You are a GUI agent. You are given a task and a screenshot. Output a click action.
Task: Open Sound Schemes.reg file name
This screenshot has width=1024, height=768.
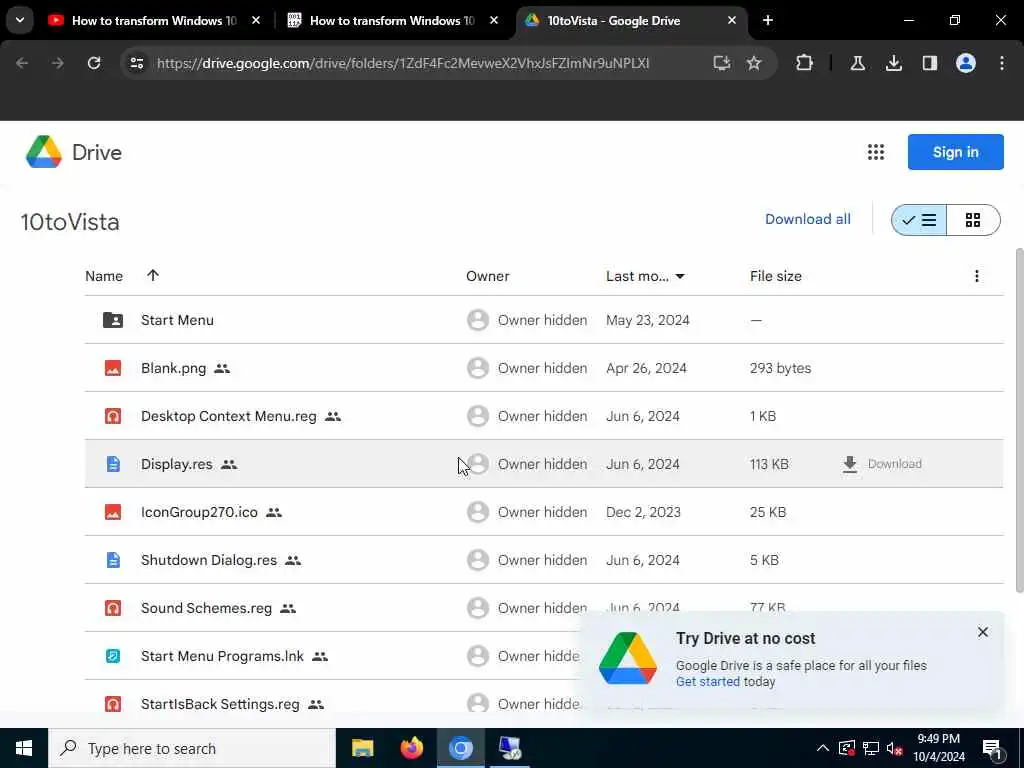pyautogui.click(x=206, y=608)
